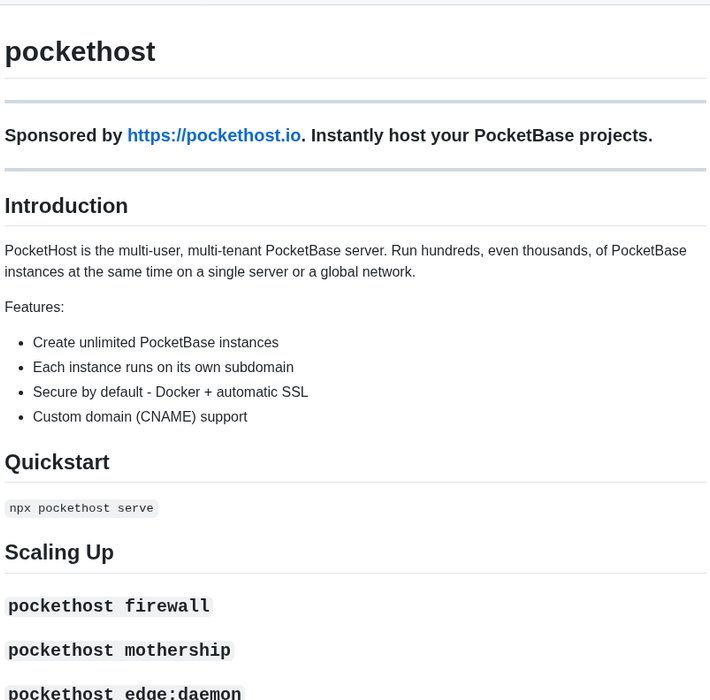Click the pockethost firewall code heading
710x700 pixels.
pos(109,606)
